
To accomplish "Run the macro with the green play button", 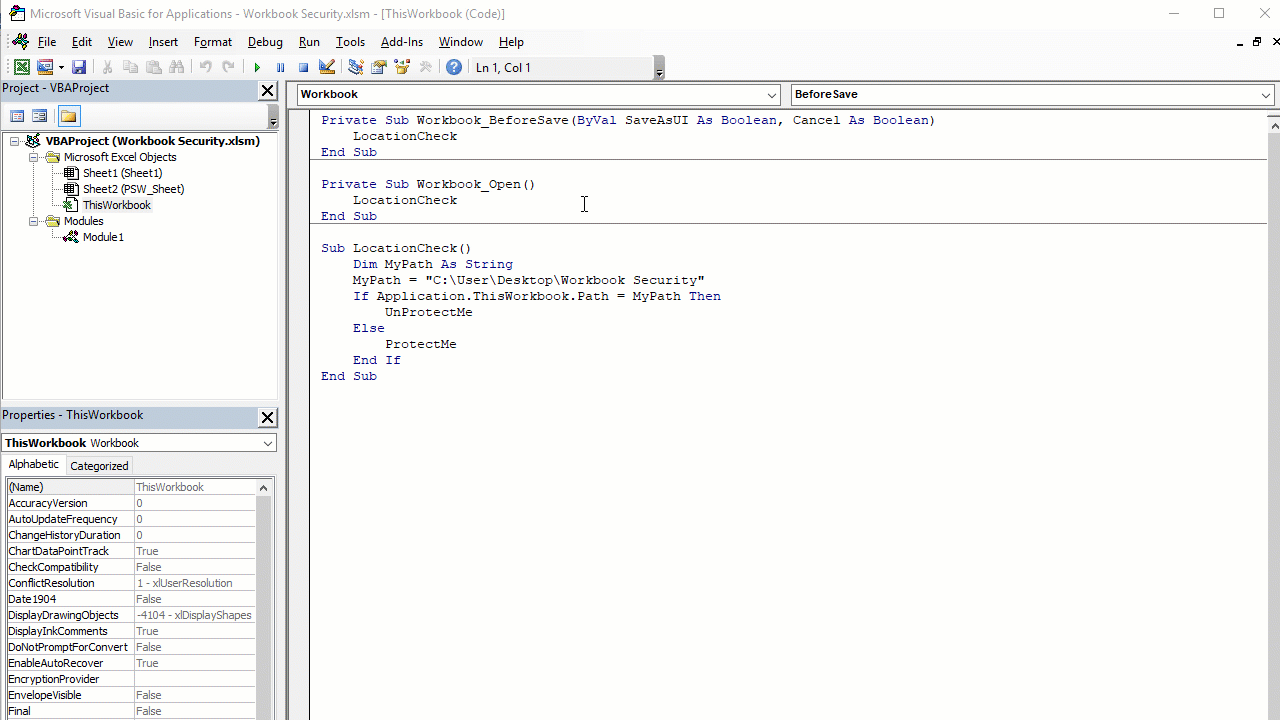I will point(257,67).
